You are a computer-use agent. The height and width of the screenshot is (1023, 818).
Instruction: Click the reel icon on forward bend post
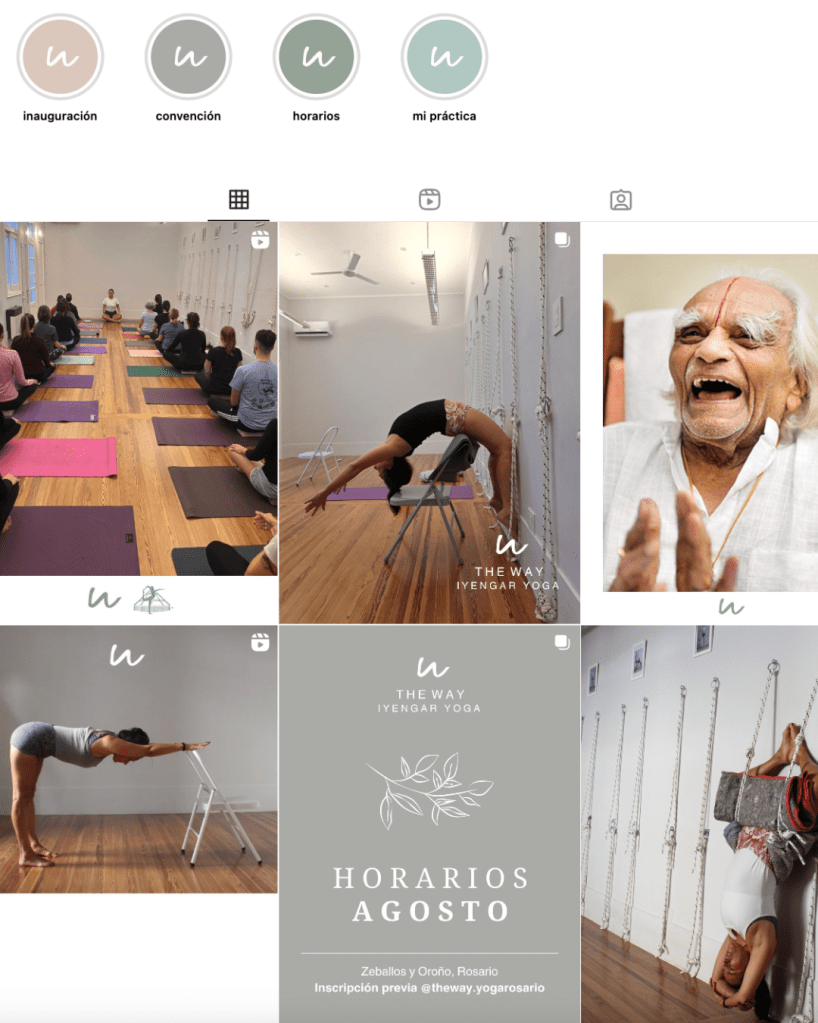pyautogui.click(x=260, y=643)
